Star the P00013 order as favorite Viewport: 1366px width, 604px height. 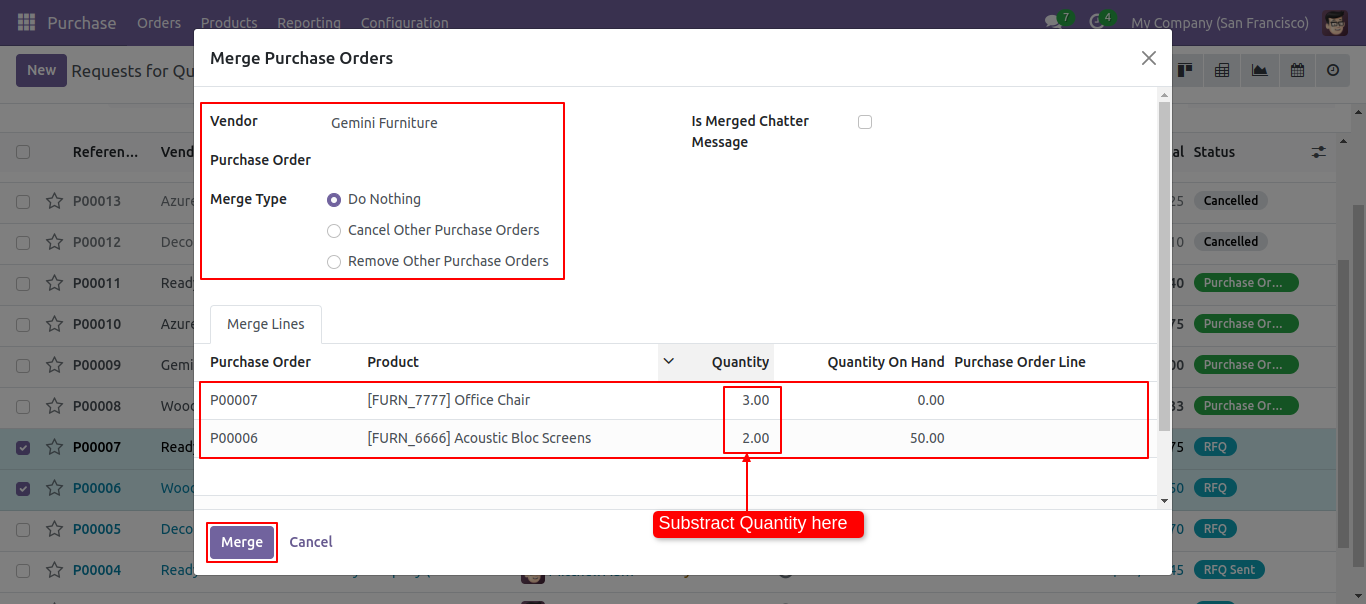[x=54, y=201]
